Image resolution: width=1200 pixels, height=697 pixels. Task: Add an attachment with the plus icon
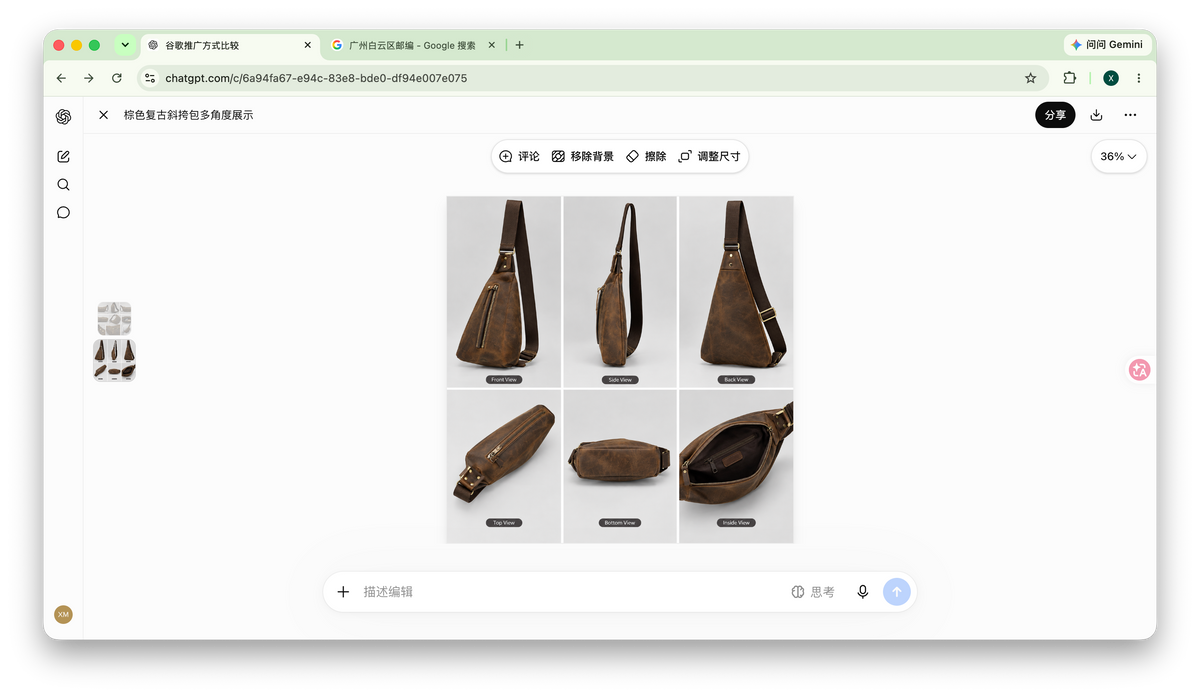(x=343, y=592)
